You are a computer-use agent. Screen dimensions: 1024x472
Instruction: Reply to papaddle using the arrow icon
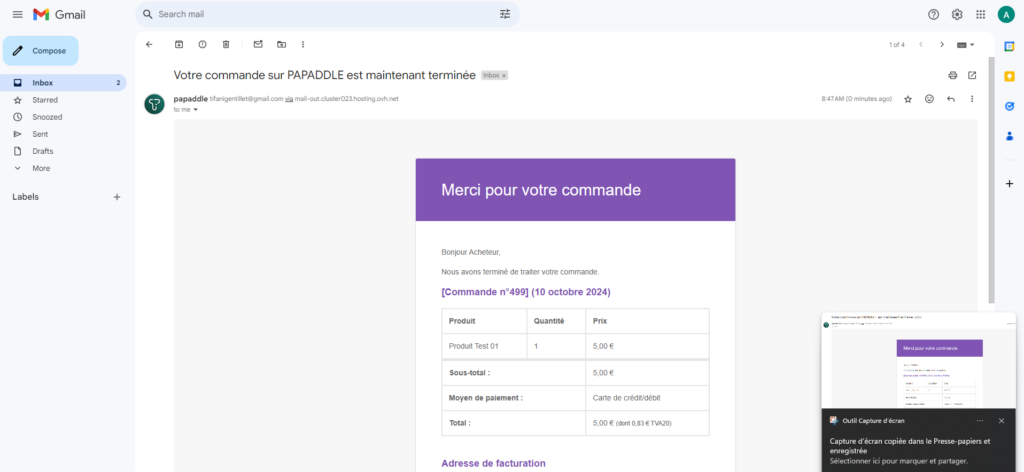click(x=950, y=99)
